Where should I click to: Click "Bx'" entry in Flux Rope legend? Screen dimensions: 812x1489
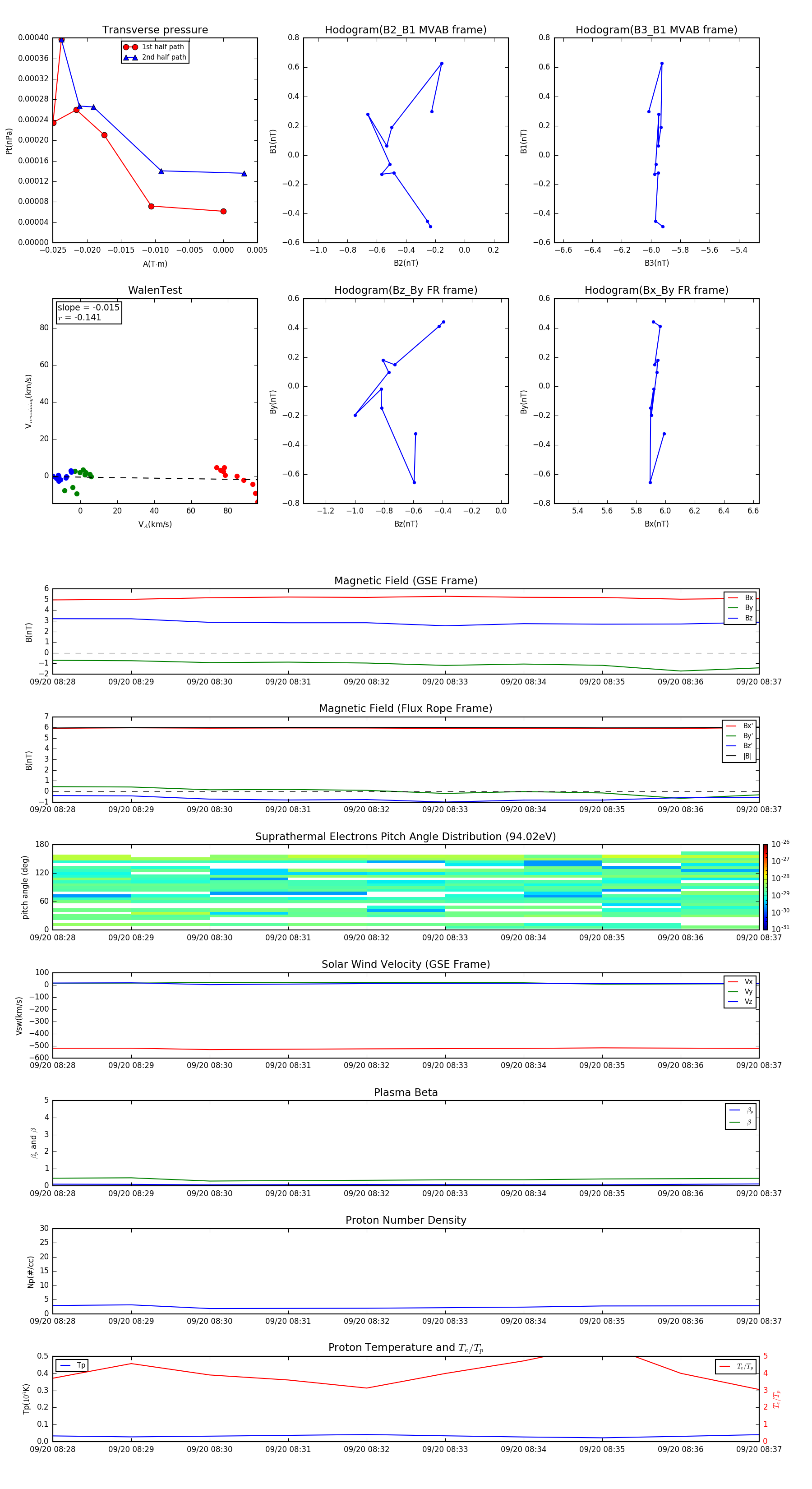(x=739, y=726)
